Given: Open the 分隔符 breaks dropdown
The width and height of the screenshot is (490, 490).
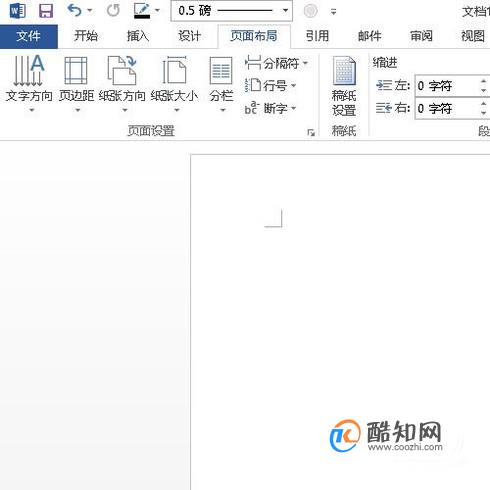Looking at the screenshot, I should coord(277,63).
